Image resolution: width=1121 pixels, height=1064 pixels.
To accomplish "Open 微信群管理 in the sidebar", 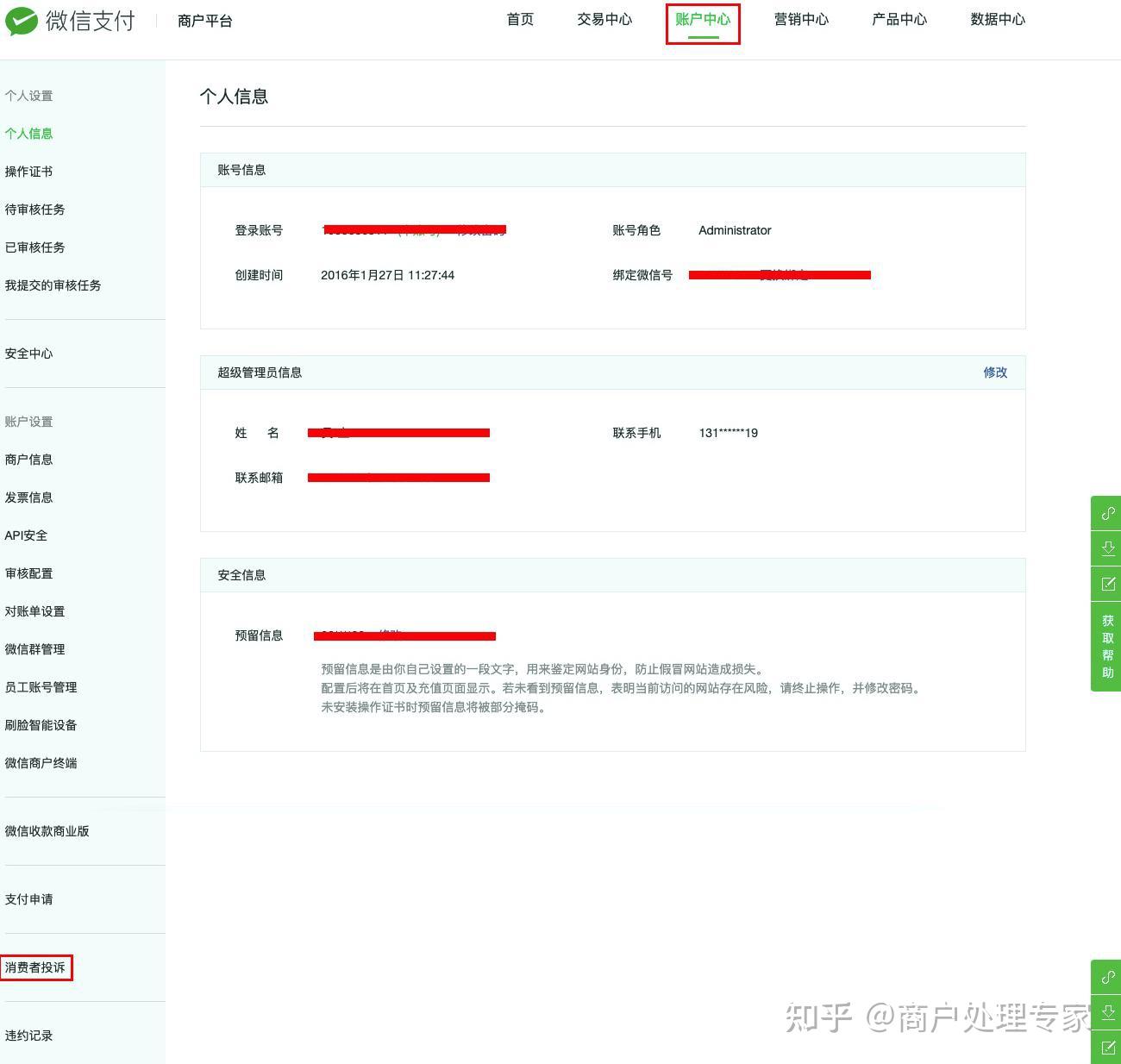I will 34,649.
